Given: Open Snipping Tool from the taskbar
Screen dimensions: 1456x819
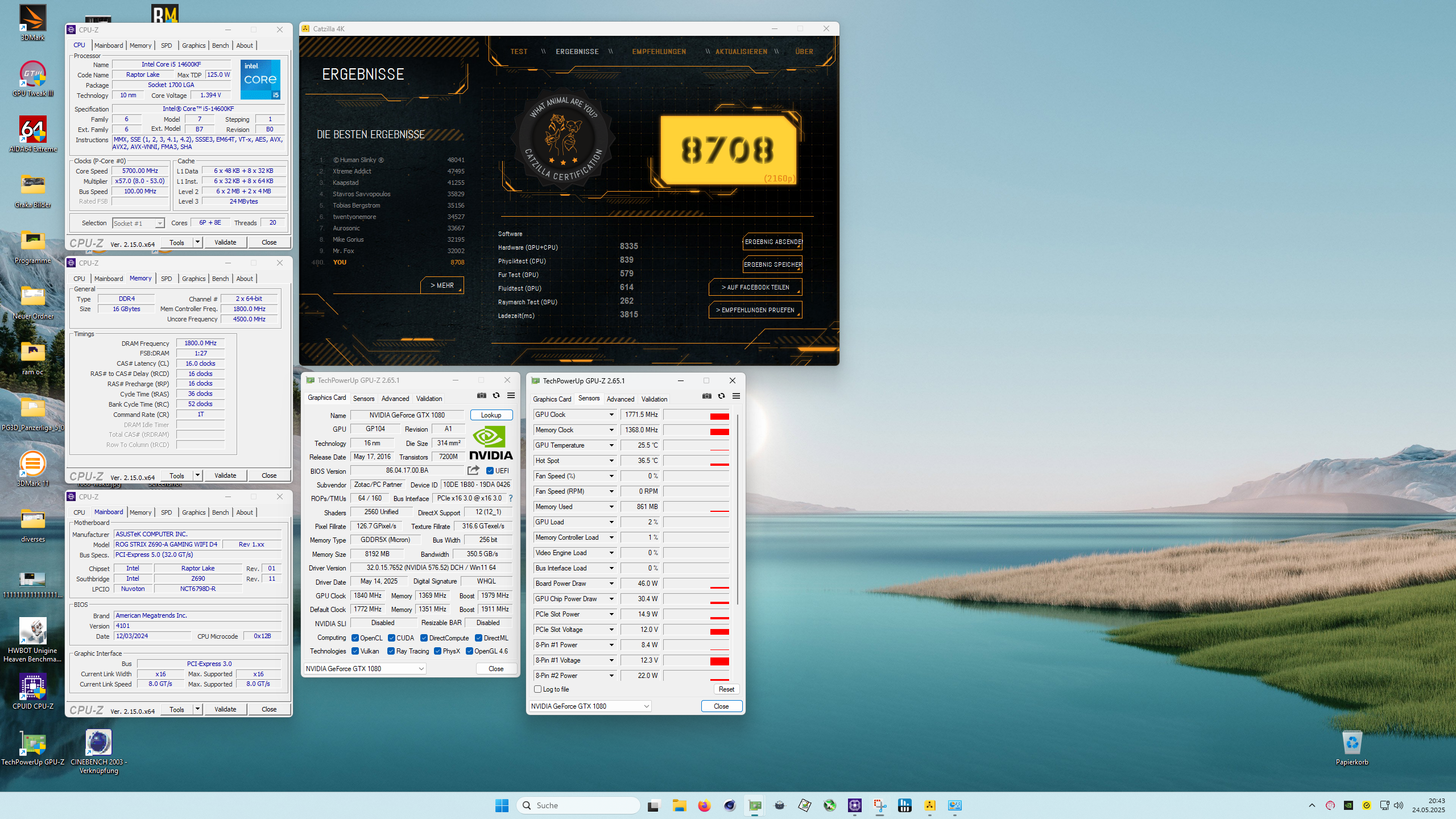Looking at the screenshot, I should 880,805.
